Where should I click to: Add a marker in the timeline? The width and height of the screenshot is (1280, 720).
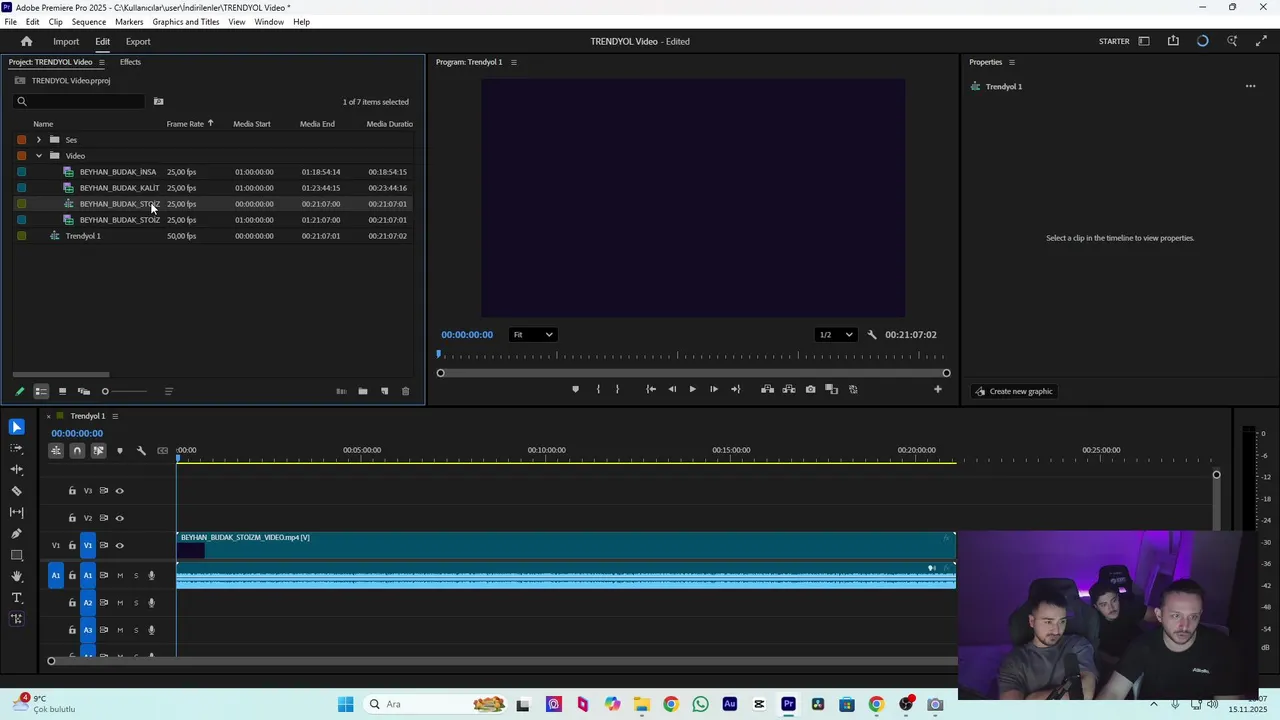click(120, 451)
